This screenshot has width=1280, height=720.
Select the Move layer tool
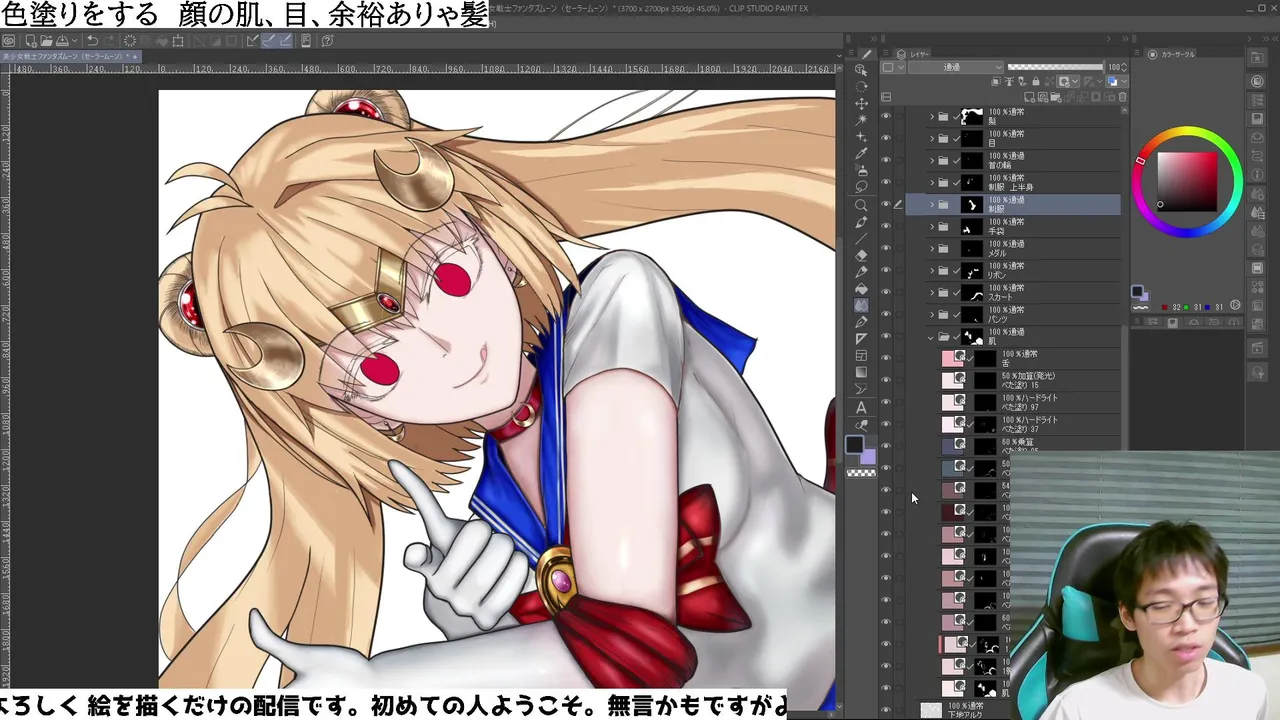point(861,103)
